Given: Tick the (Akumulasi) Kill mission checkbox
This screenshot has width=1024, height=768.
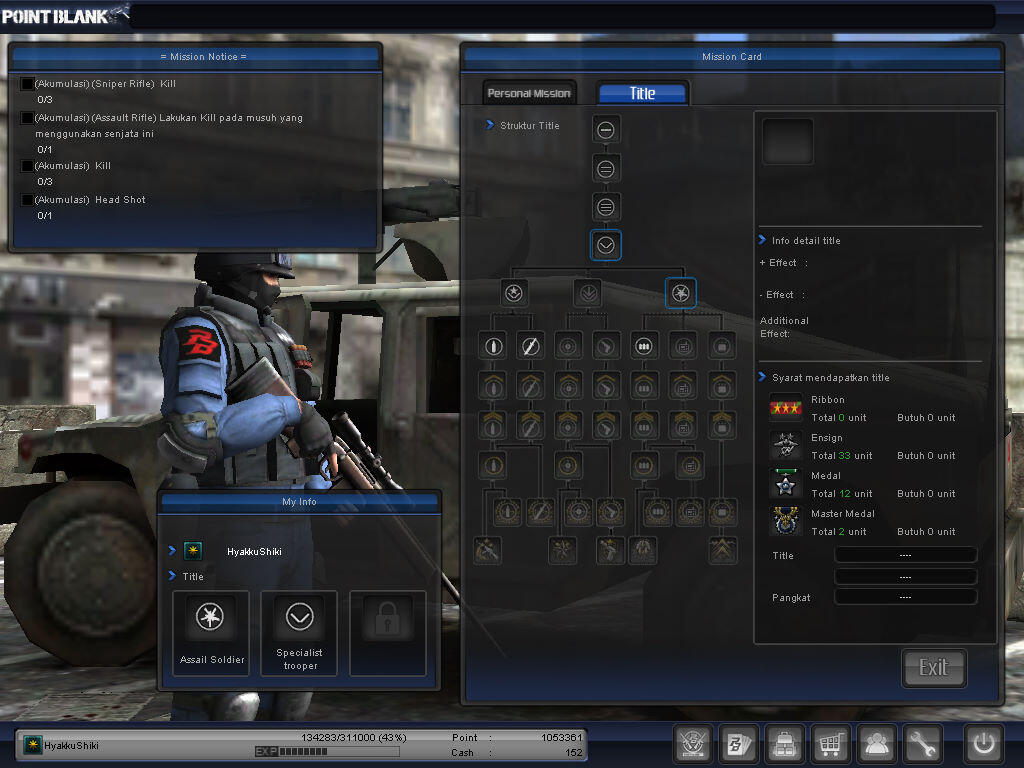Looking at the screenshot, I should click(x=27, y=166).
